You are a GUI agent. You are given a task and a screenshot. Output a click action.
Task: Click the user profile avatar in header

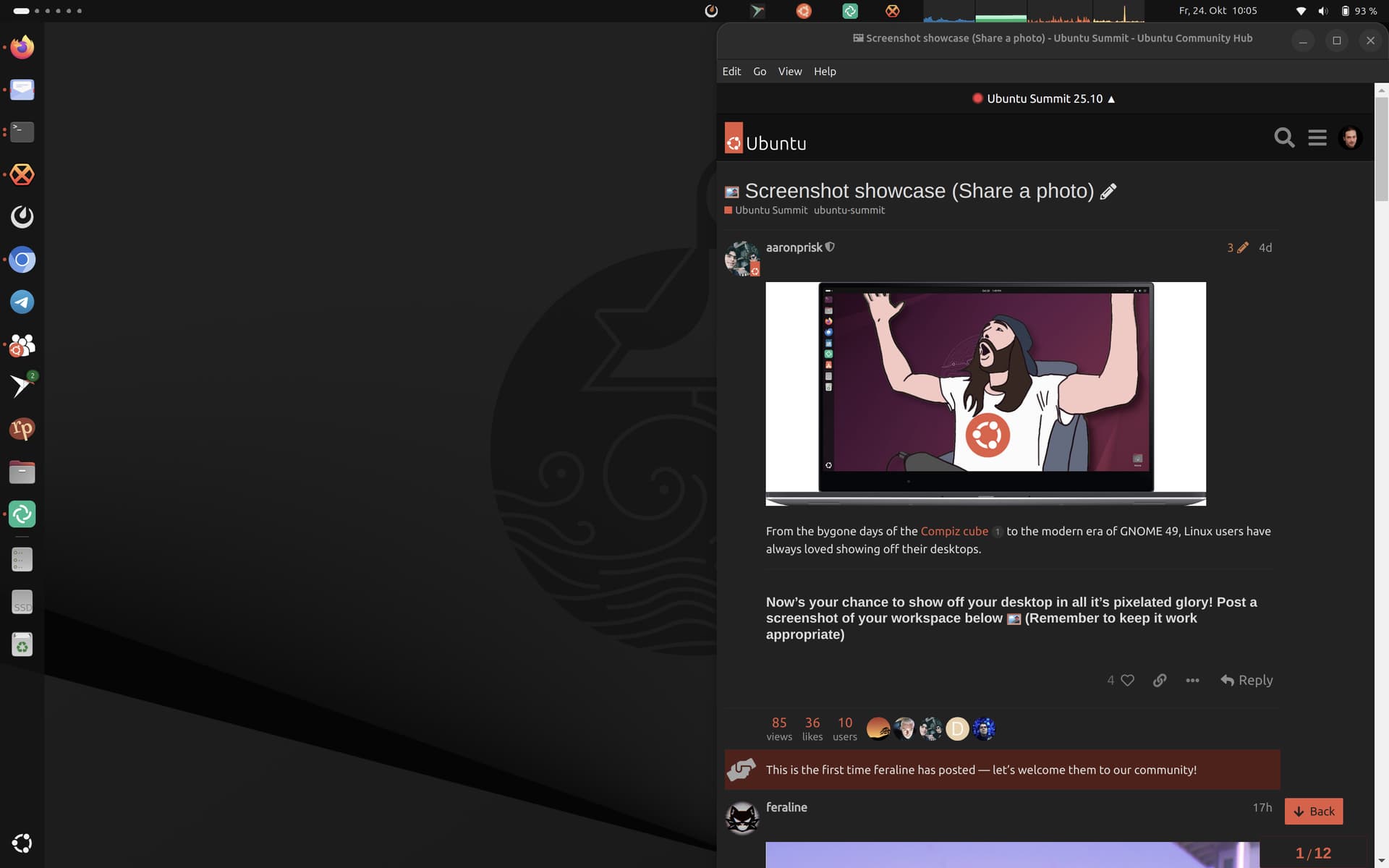click(1350, 137)
